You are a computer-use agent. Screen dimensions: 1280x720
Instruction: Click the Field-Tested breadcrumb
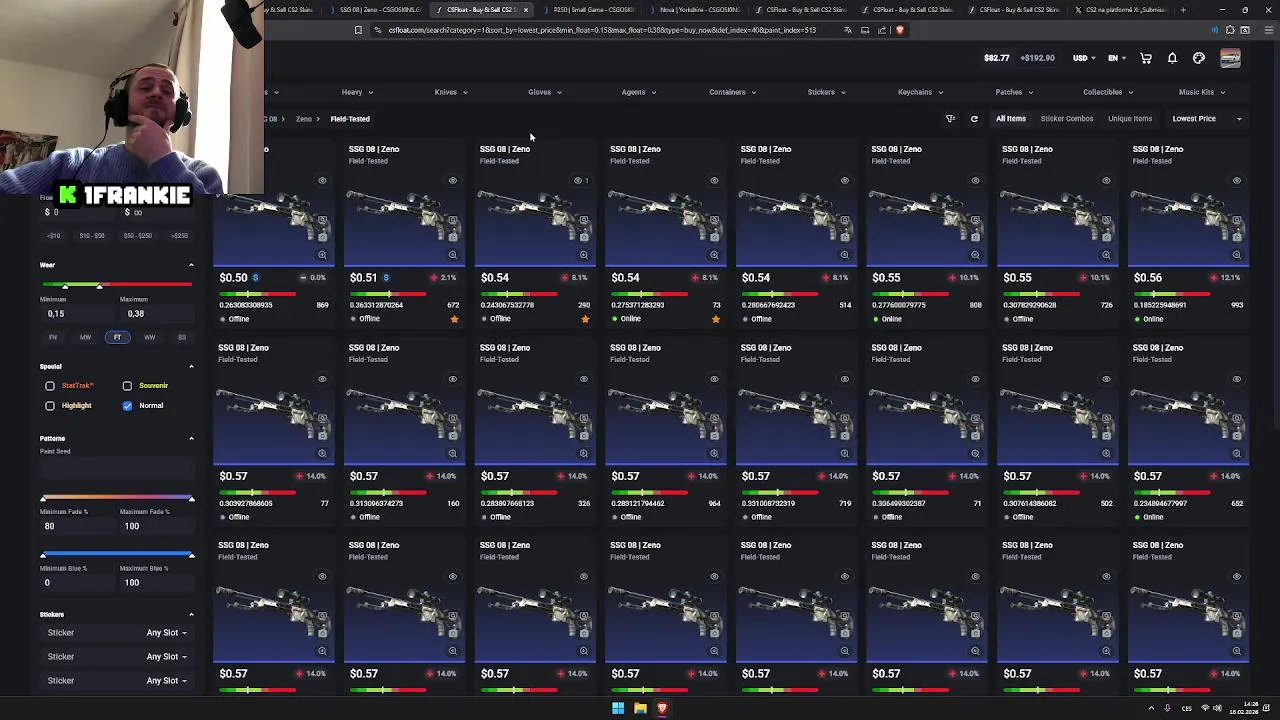click(350, 119)
